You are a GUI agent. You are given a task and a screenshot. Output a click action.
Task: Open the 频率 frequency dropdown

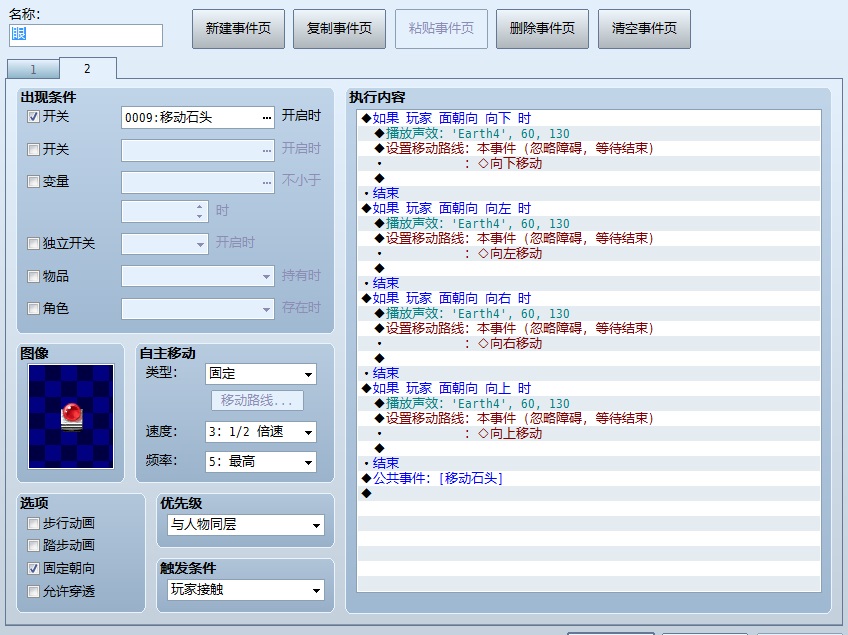(x=261, y=462)
